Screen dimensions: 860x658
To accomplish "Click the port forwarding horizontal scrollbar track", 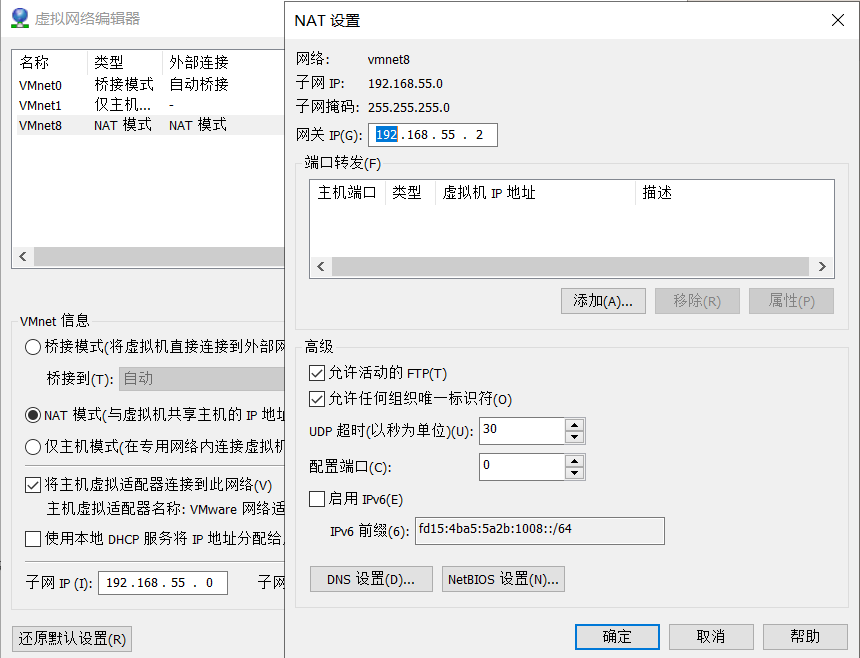I will [x=570, y=266].
